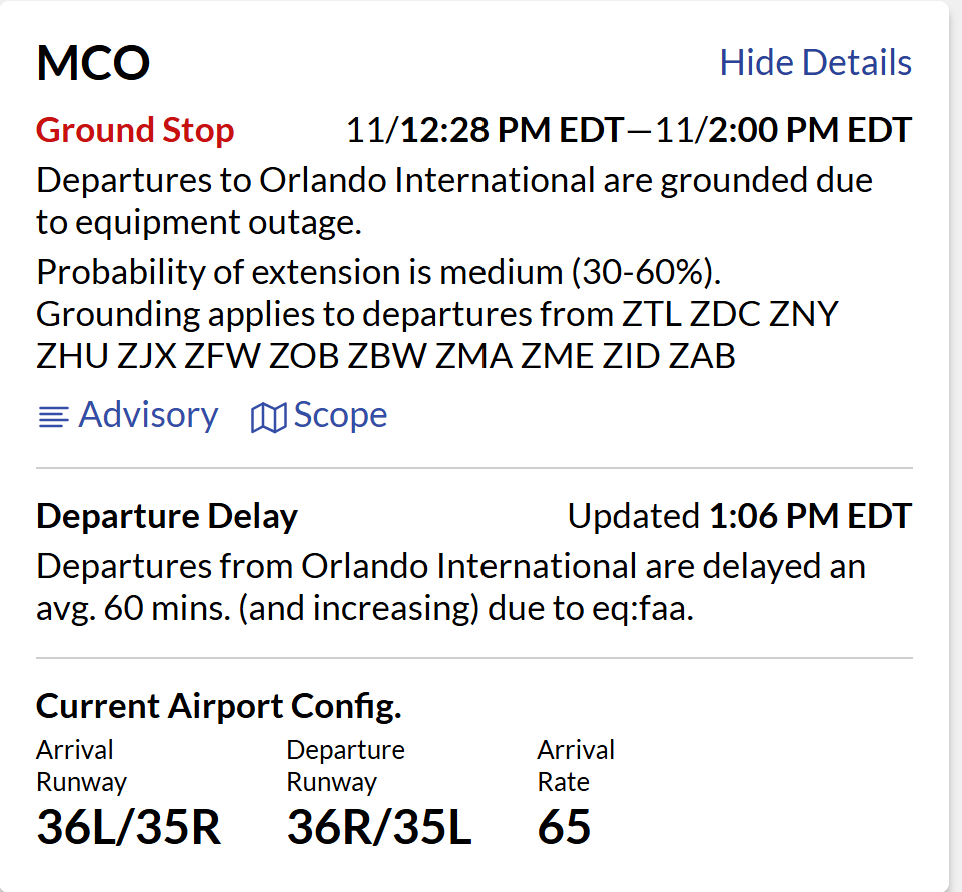
Task: Select the Departure Delay heading
Action: 167,517
